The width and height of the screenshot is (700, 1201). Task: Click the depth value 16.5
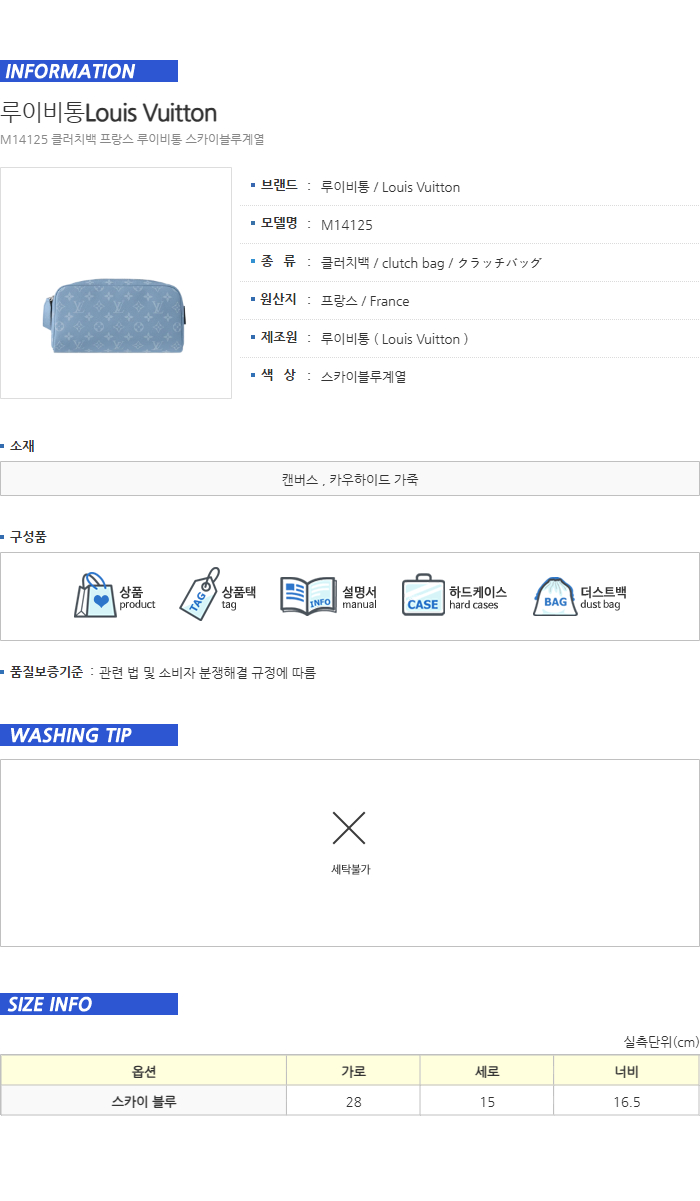626,1102
